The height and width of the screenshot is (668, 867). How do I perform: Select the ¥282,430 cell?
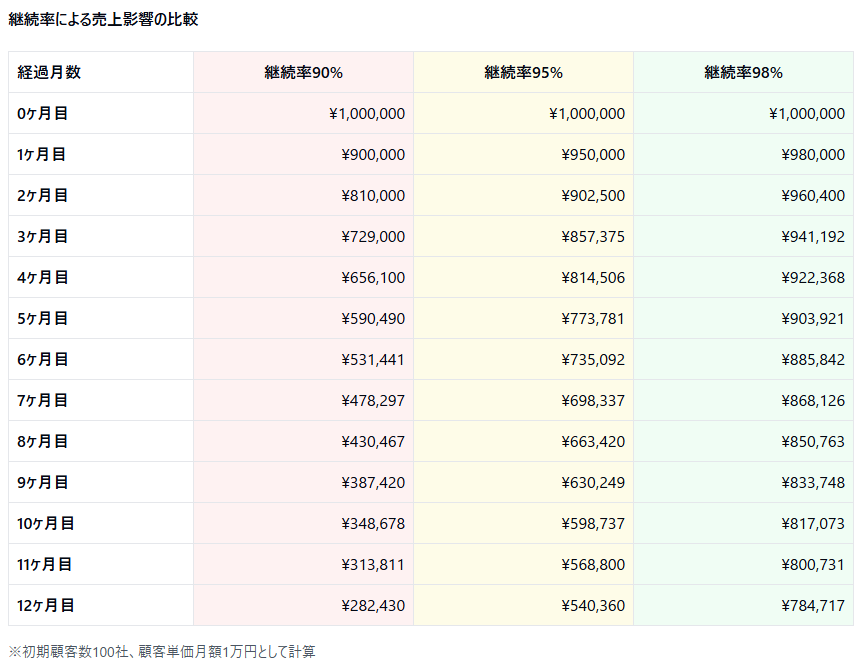tap(304, 605)
